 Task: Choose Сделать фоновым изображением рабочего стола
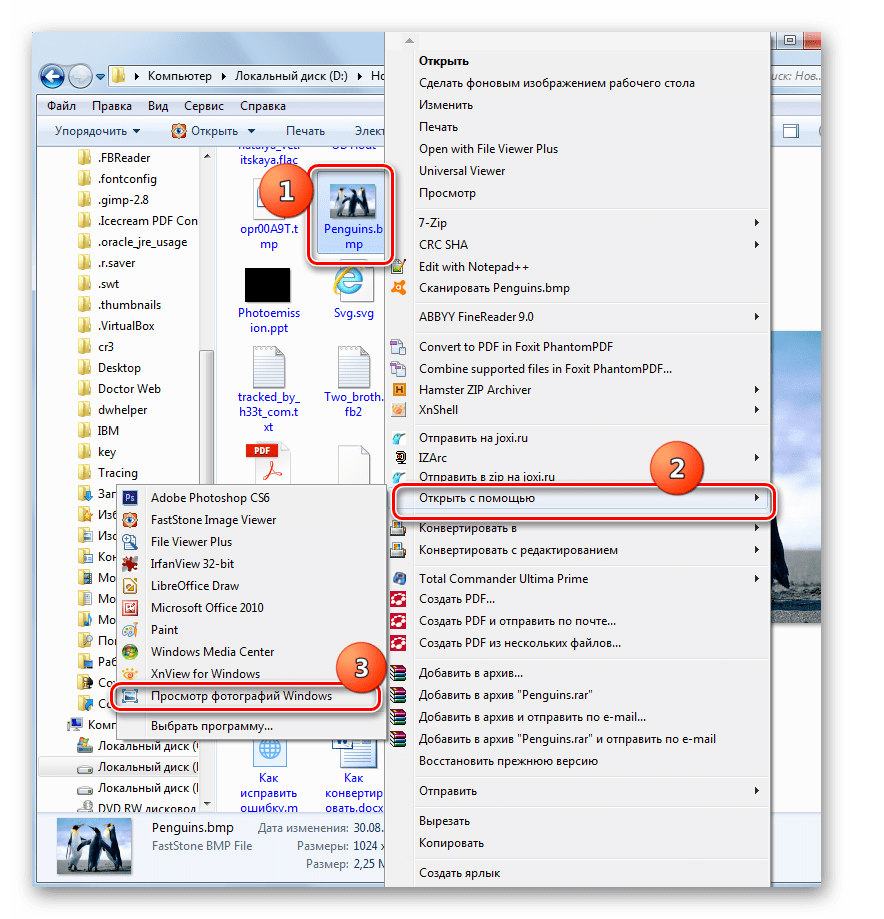coord(556,83)
